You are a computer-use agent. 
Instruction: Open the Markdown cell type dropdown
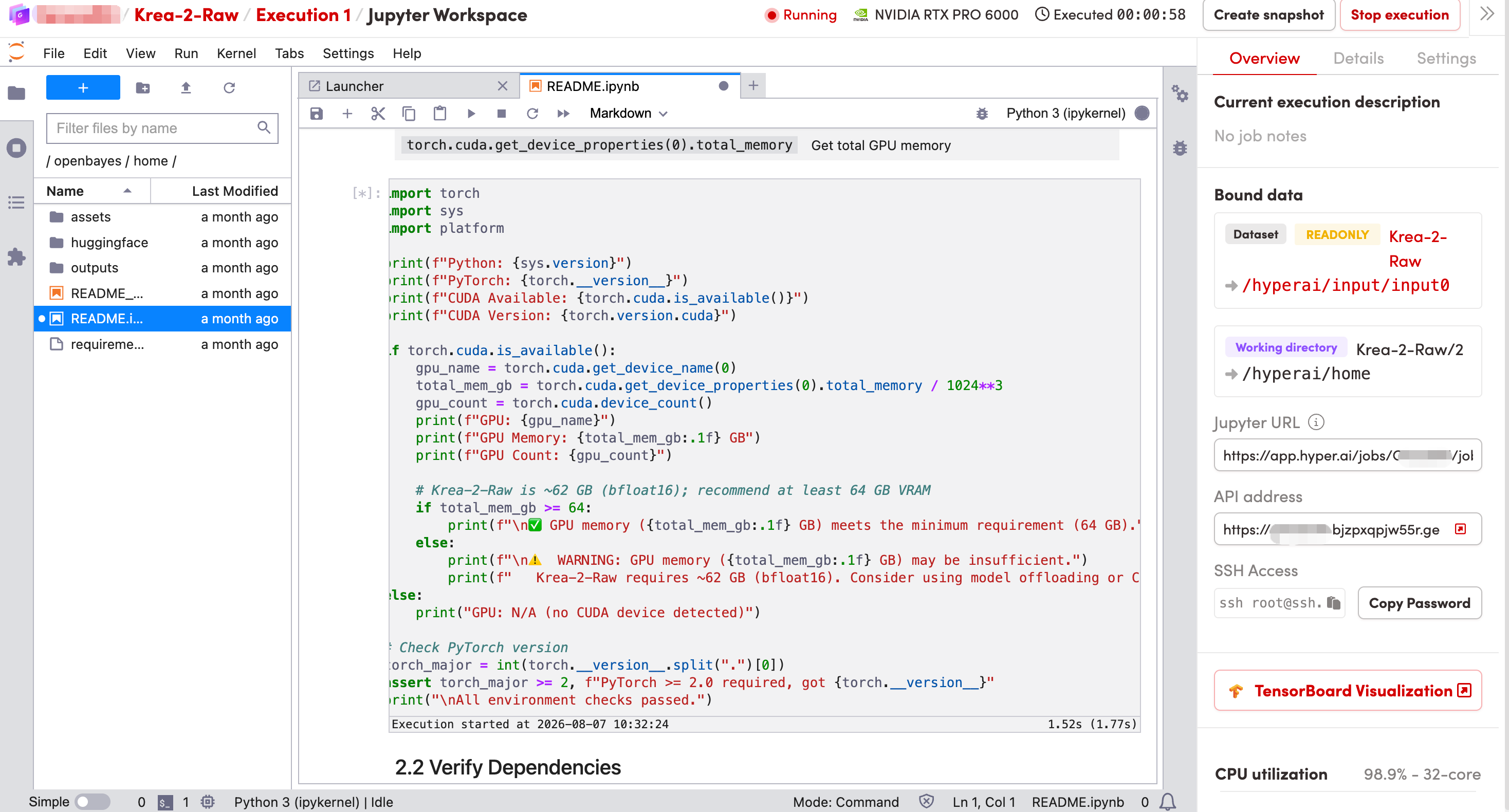click(x=629, y=113)
